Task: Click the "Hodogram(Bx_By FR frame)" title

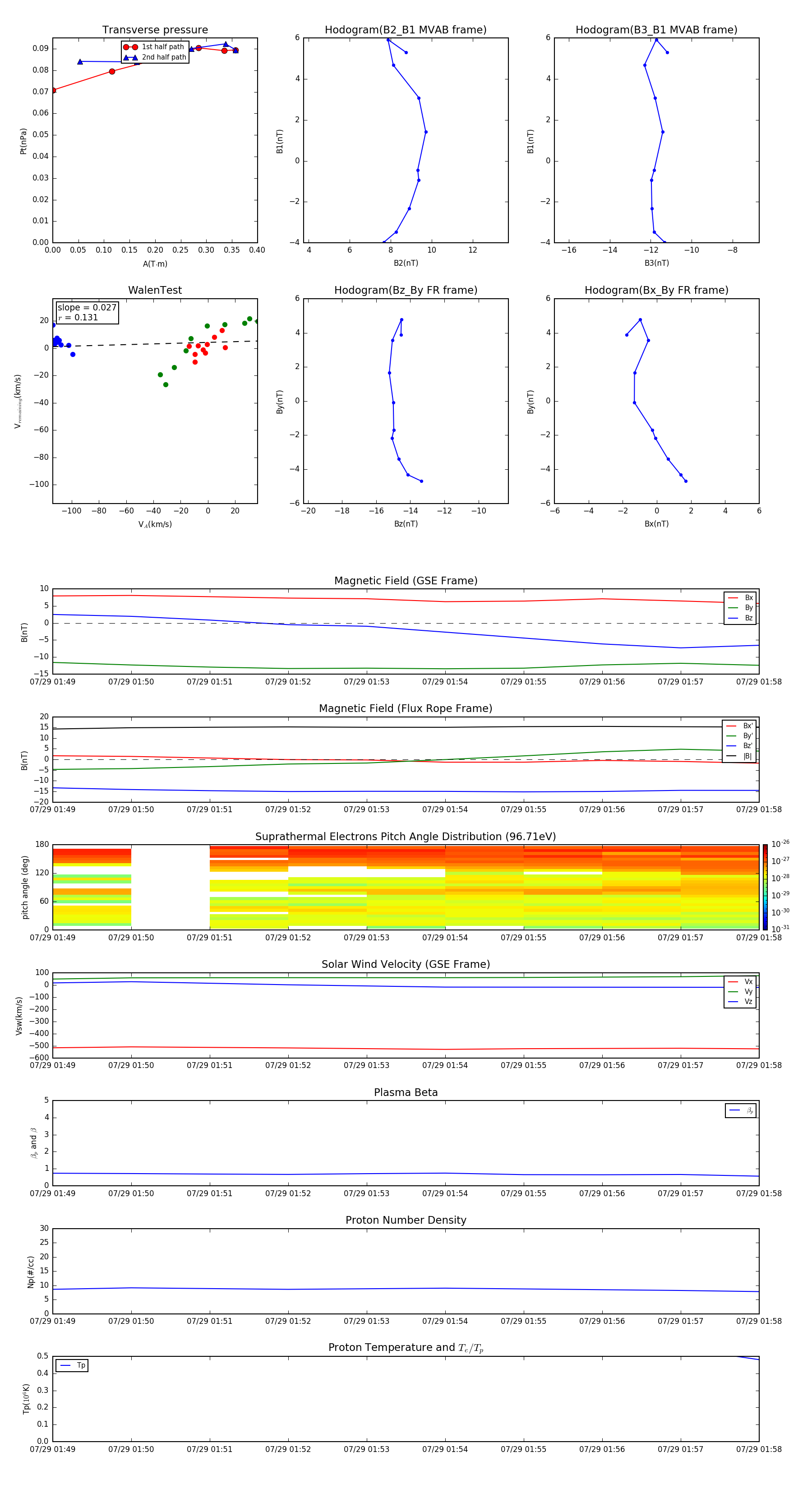Action: click(656, 290)
